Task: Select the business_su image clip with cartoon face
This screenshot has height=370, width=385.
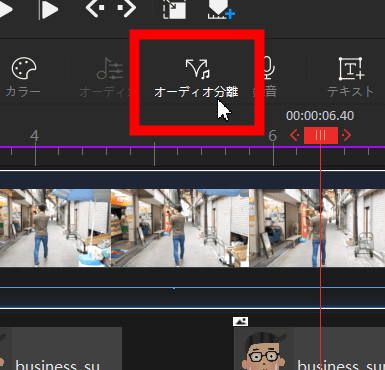Action: (x=309, y=348)
